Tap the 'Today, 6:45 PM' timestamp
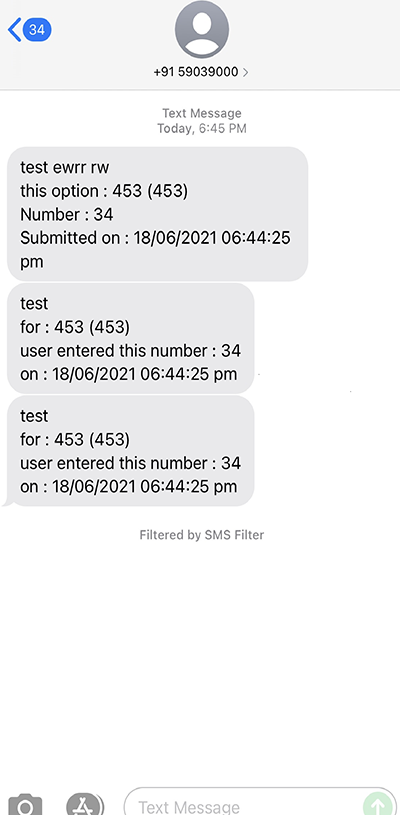400x815 pixels. coord(202,128)
